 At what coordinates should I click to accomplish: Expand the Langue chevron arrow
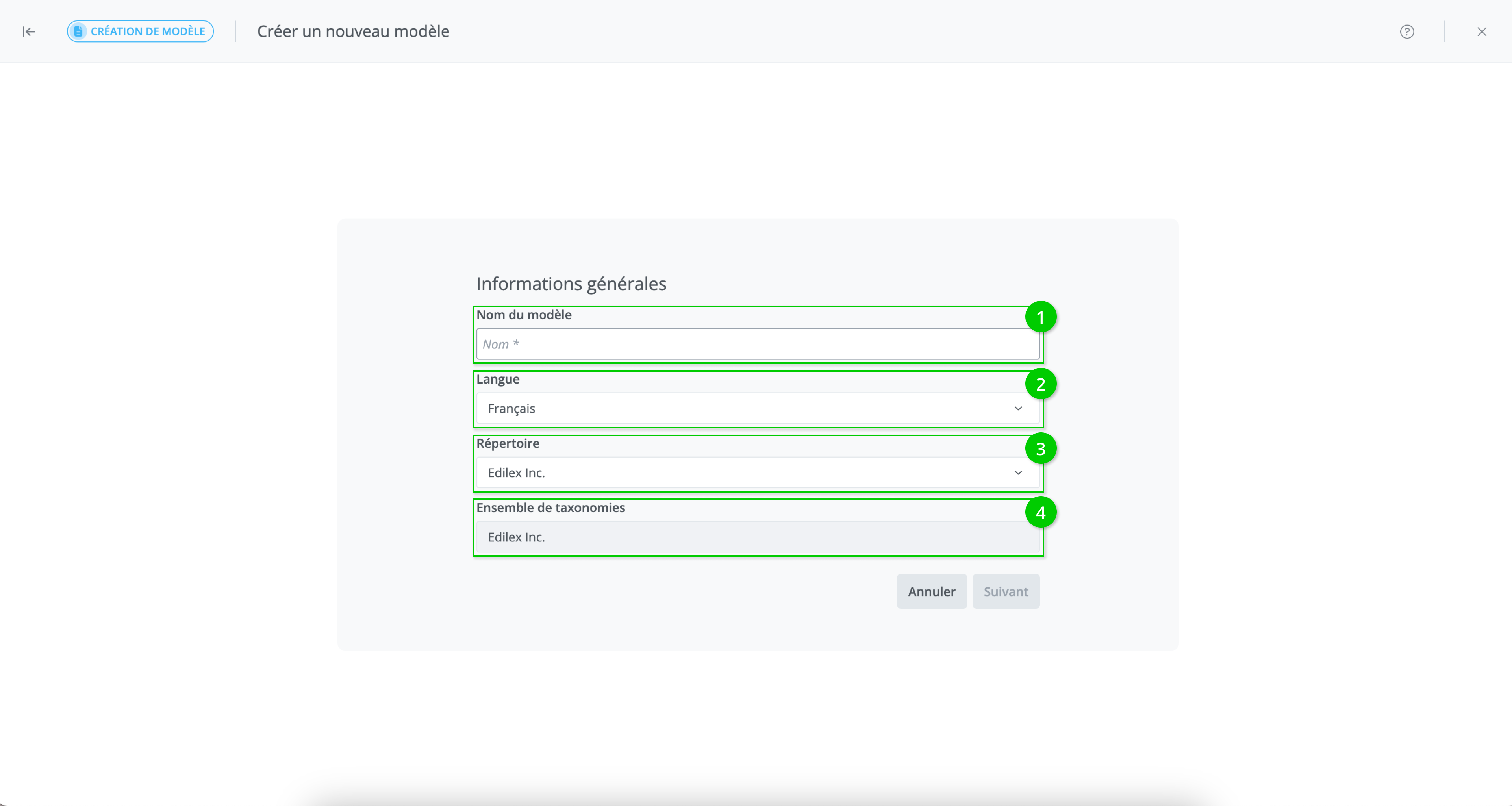point(1018,409)
